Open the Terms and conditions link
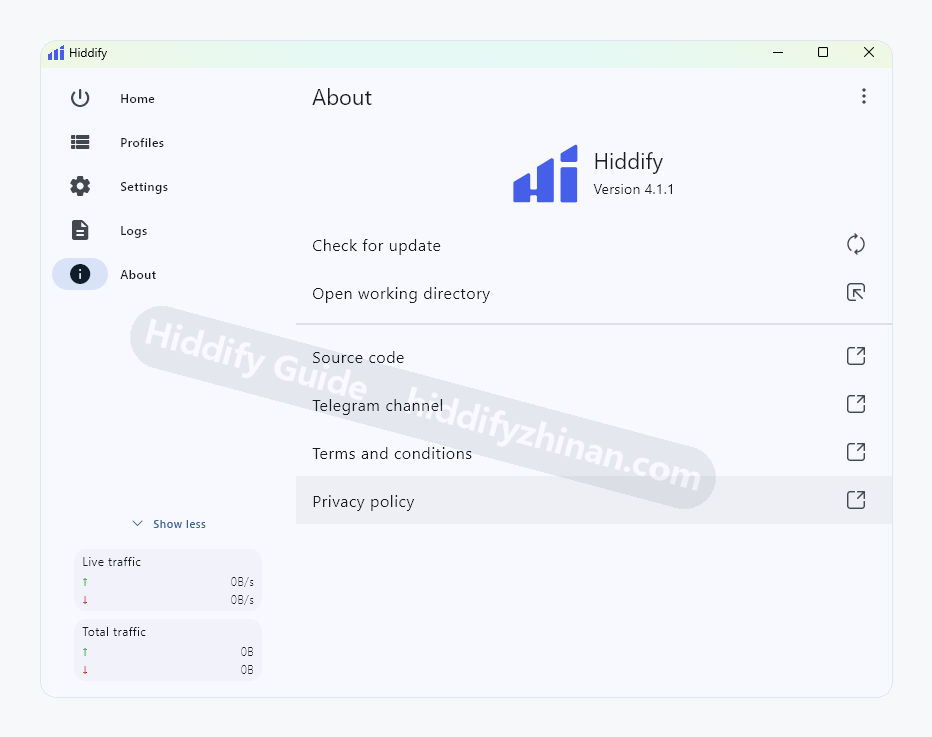The height and width of the screenshot is (737, 932). click(x=392, y=453)
